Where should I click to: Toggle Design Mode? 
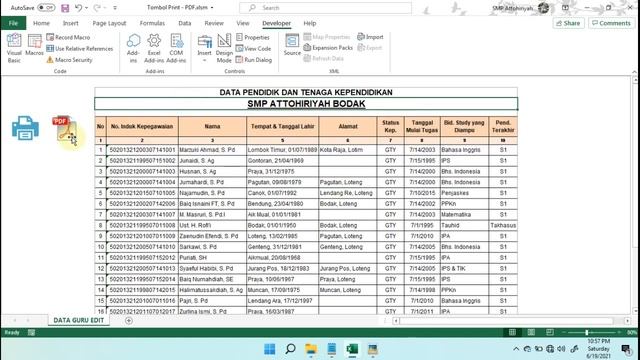point(224,48)
